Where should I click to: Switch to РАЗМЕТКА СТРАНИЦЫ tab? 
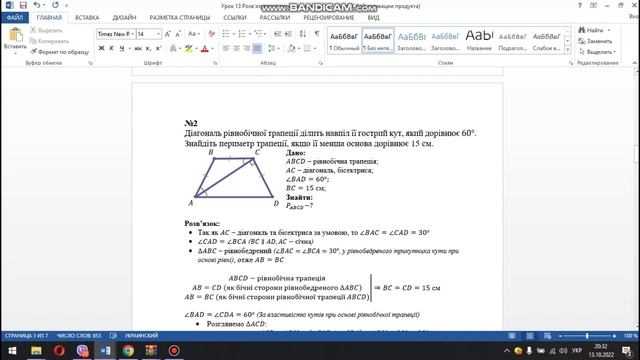(180, 18)
